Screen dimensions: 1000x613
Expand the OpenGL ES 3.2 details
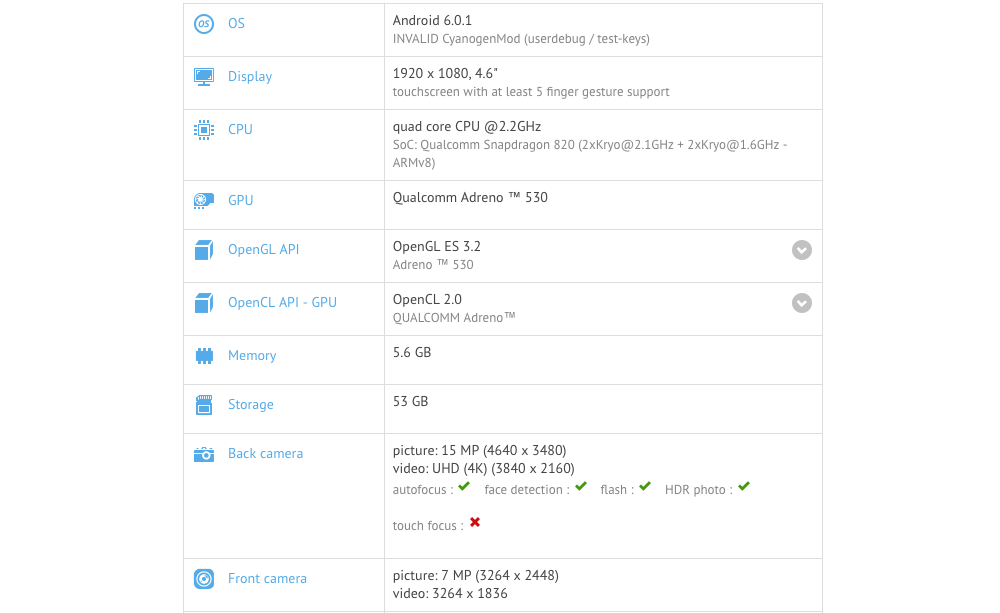(802, 250)
